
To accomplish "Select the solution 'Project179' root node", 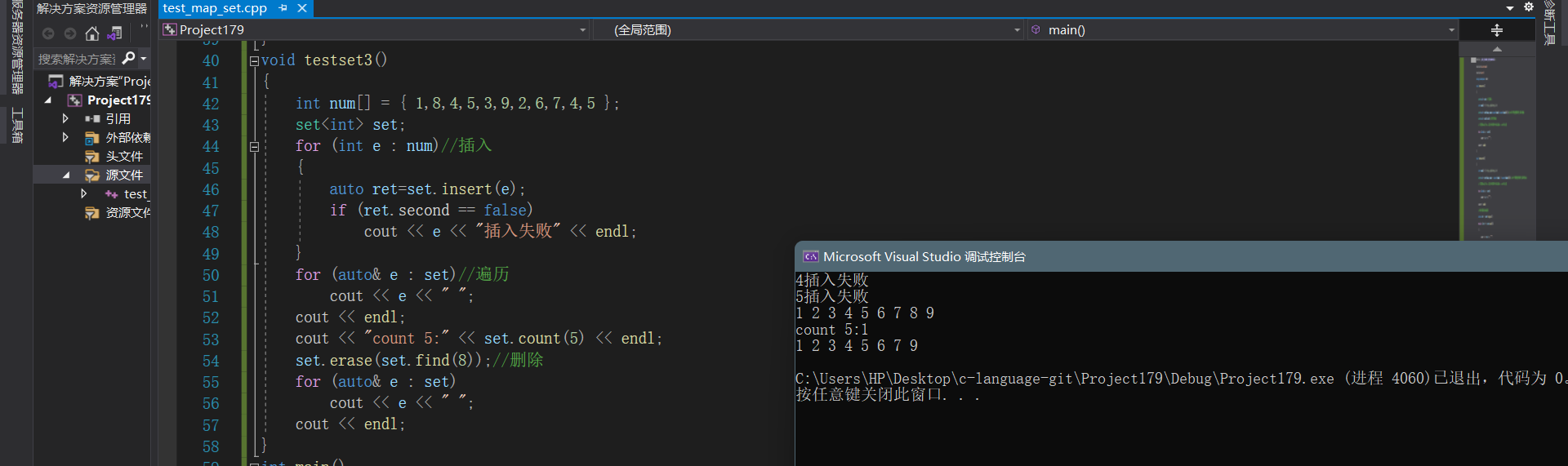I will coord(99,81).
